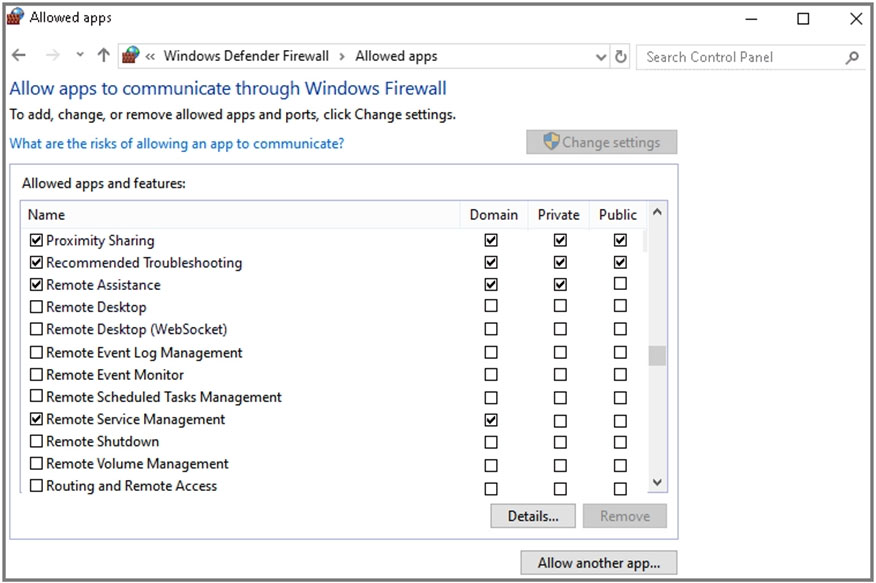Select the Remote Desktop row text
Image resolution: width=876 pixels, height=583 pixels.
tap(96, 307)
